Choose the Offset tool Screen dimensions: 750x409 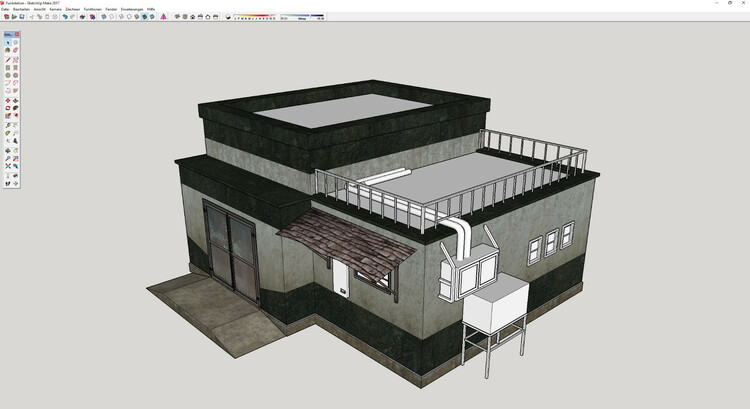[x=16, y=115]
